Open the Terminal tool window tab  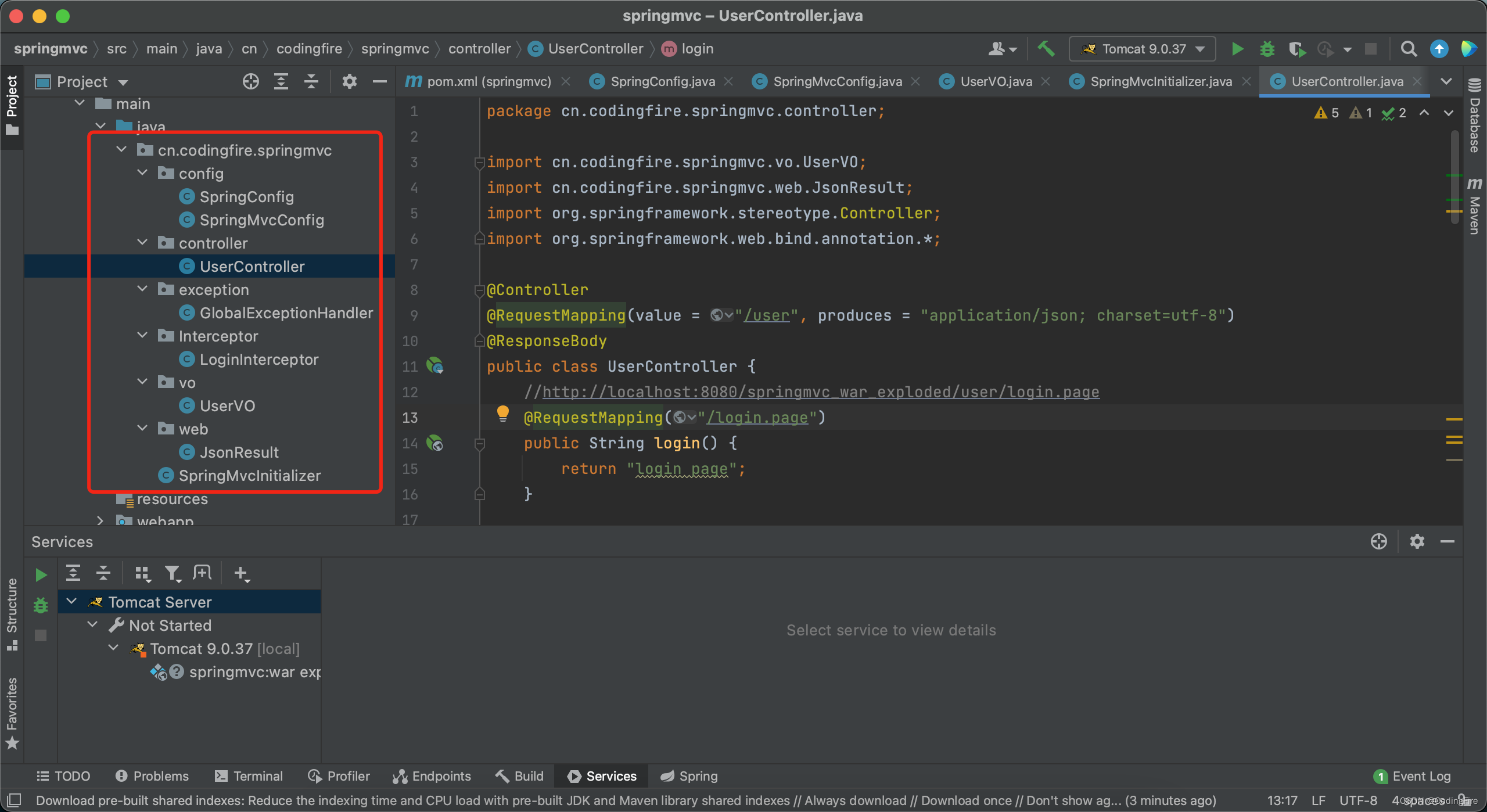(x=249, y=776)
